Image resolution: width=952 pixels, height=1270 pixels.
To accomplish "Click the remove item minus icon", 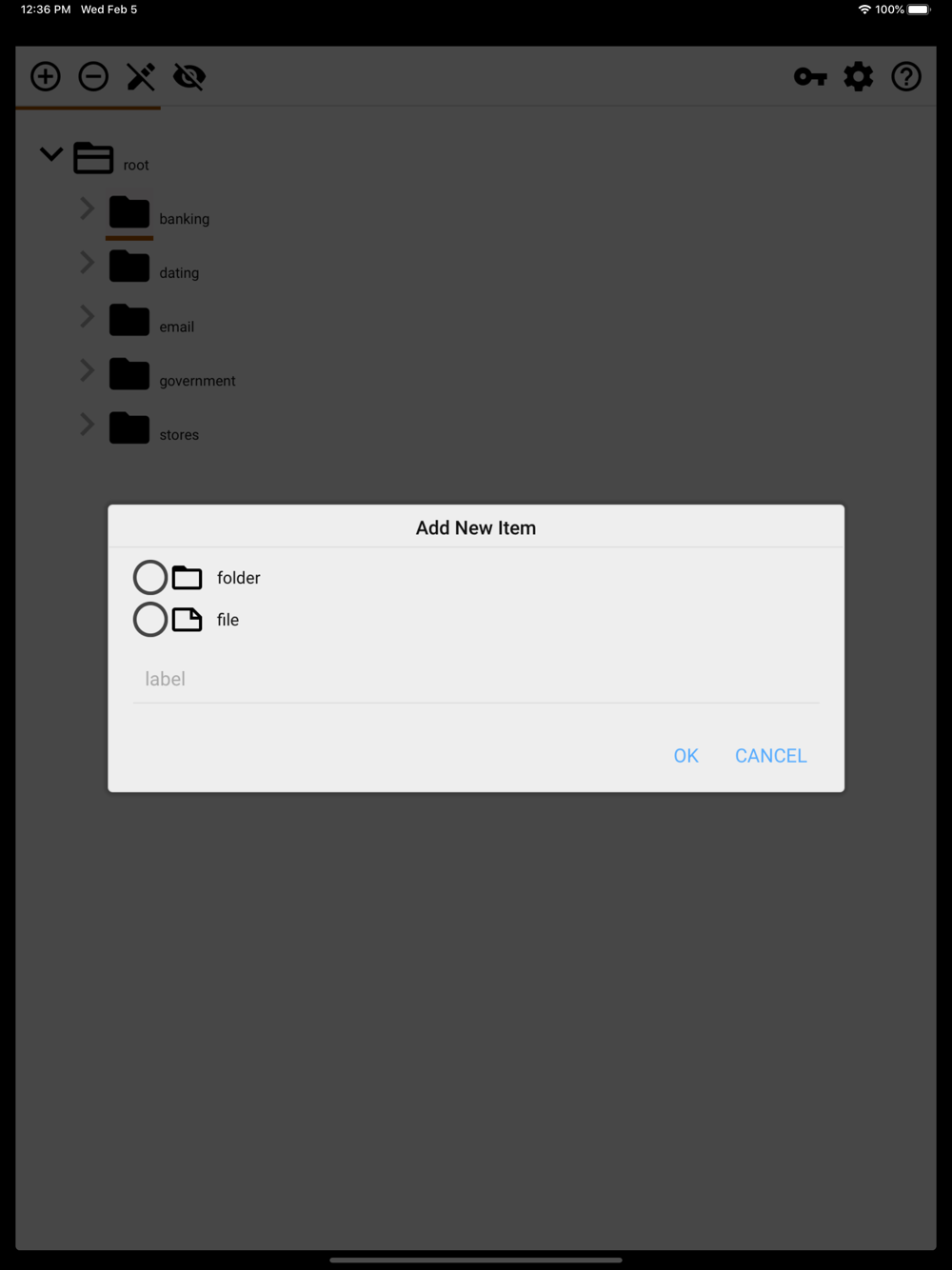I will (x=93, y=76).
